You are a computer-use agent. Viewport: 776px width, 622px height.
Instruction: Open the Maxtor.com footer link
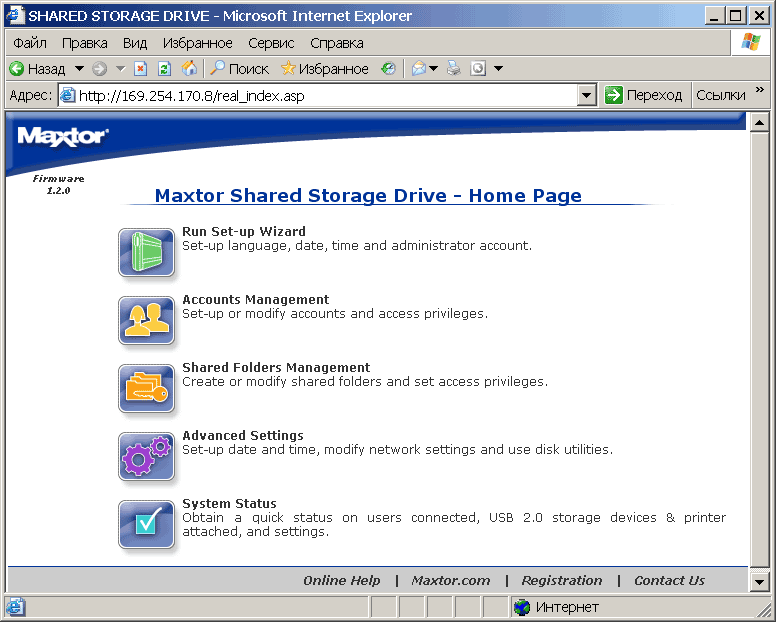[451, 580]
